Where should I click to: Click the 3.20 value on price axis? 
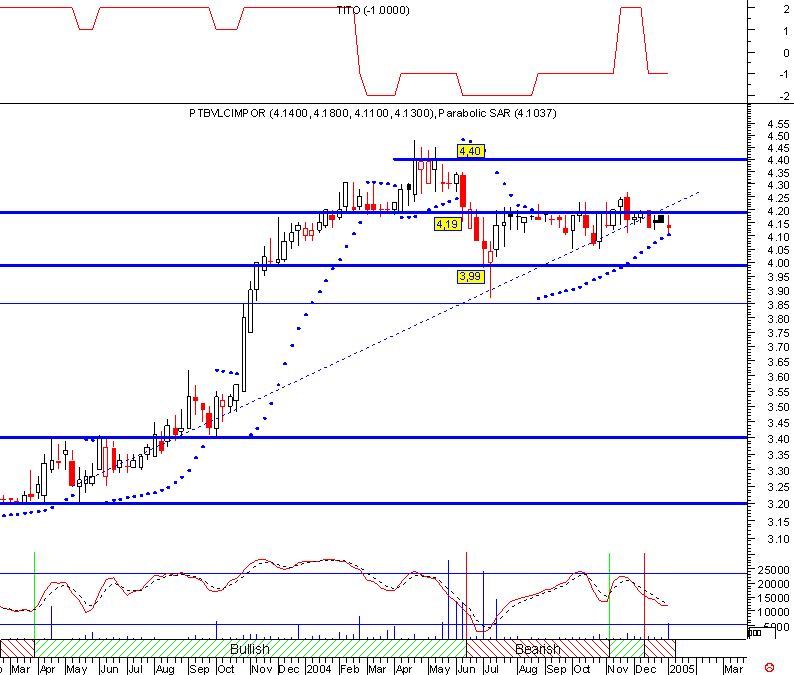778,504
